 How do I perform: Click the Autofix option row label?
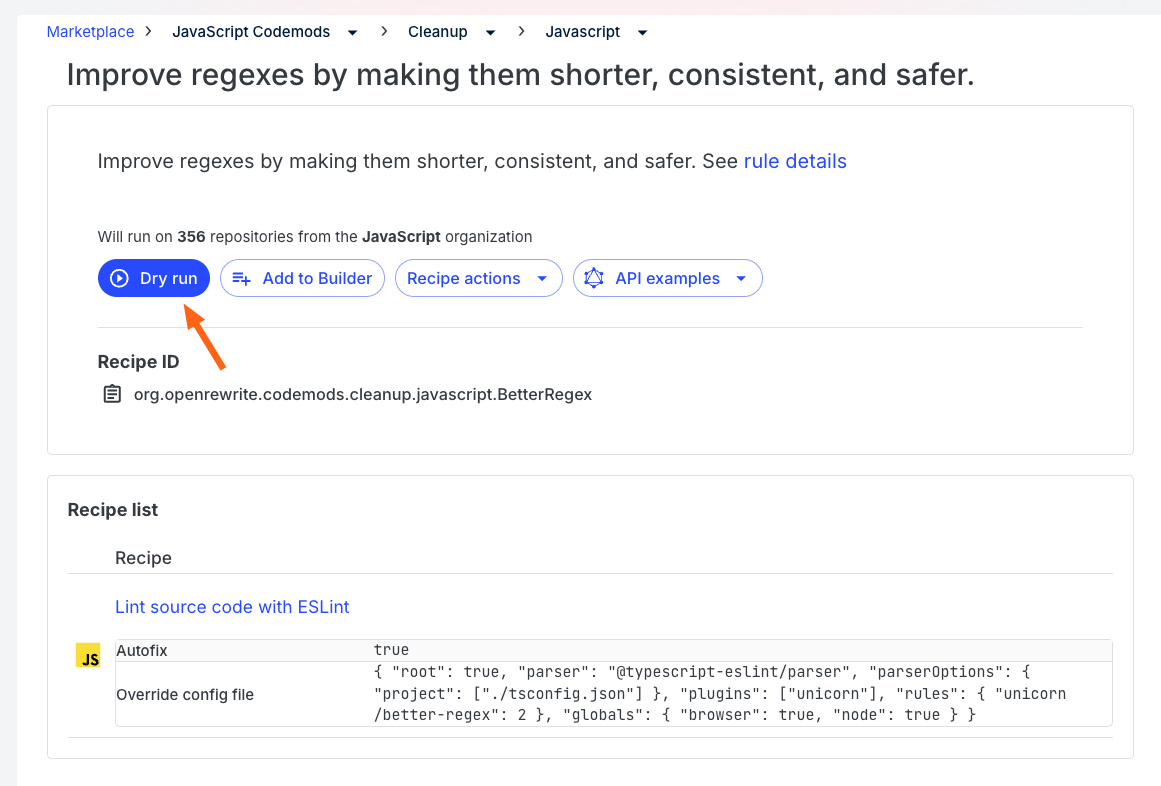tap(142, 650)
